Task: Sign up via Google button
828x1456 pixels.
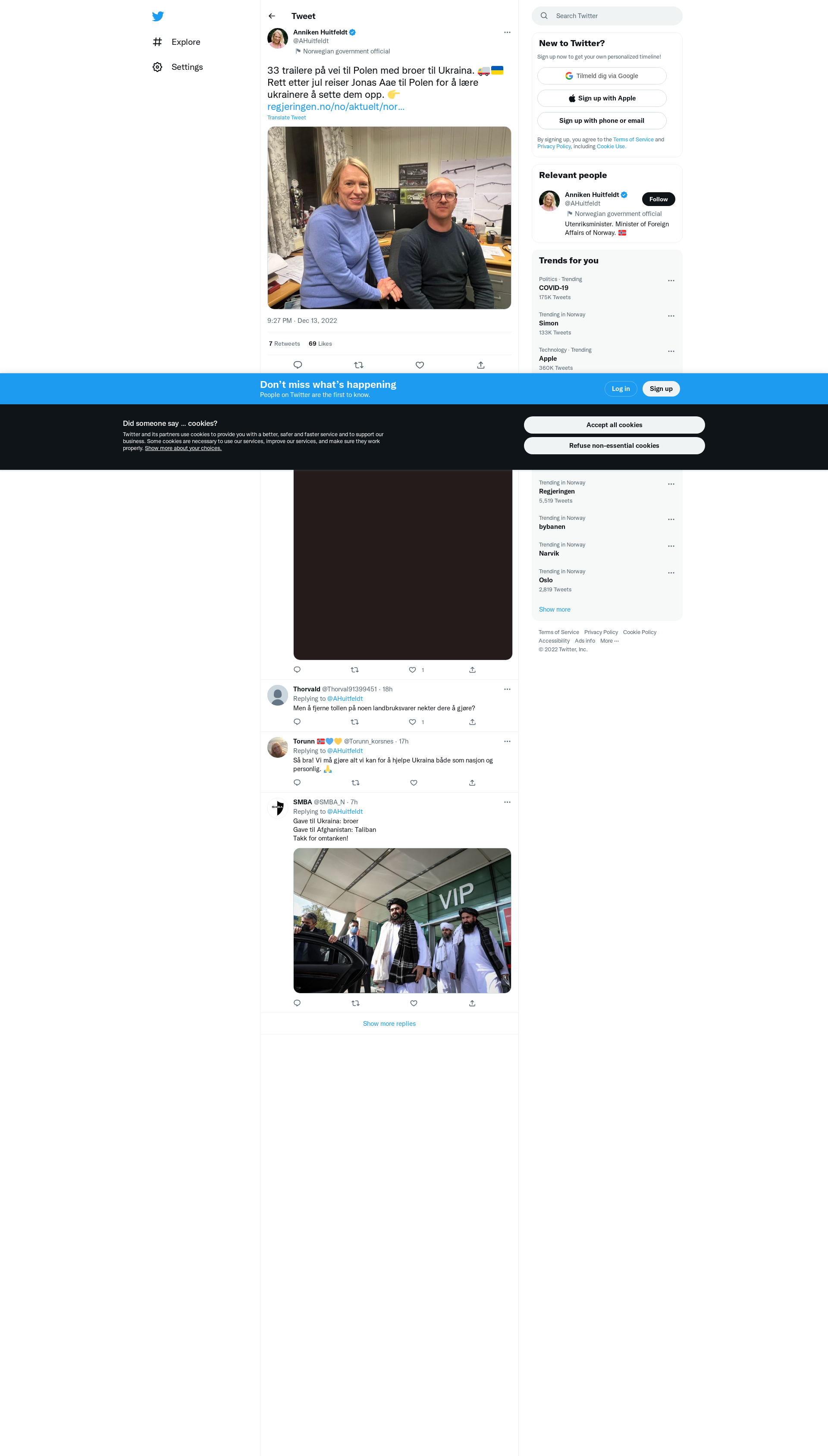Action: coord(602,75)
